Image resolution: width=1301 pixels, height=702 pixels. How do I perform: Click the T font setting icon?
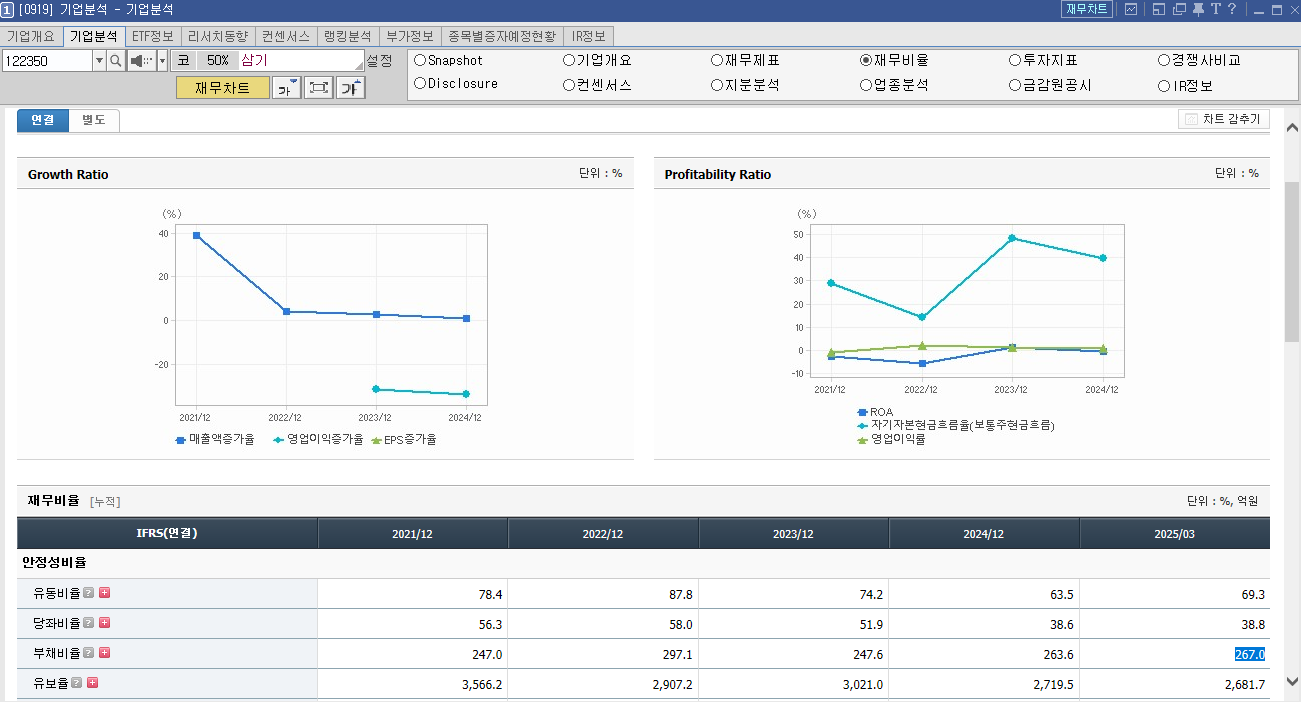[1215, 9]
